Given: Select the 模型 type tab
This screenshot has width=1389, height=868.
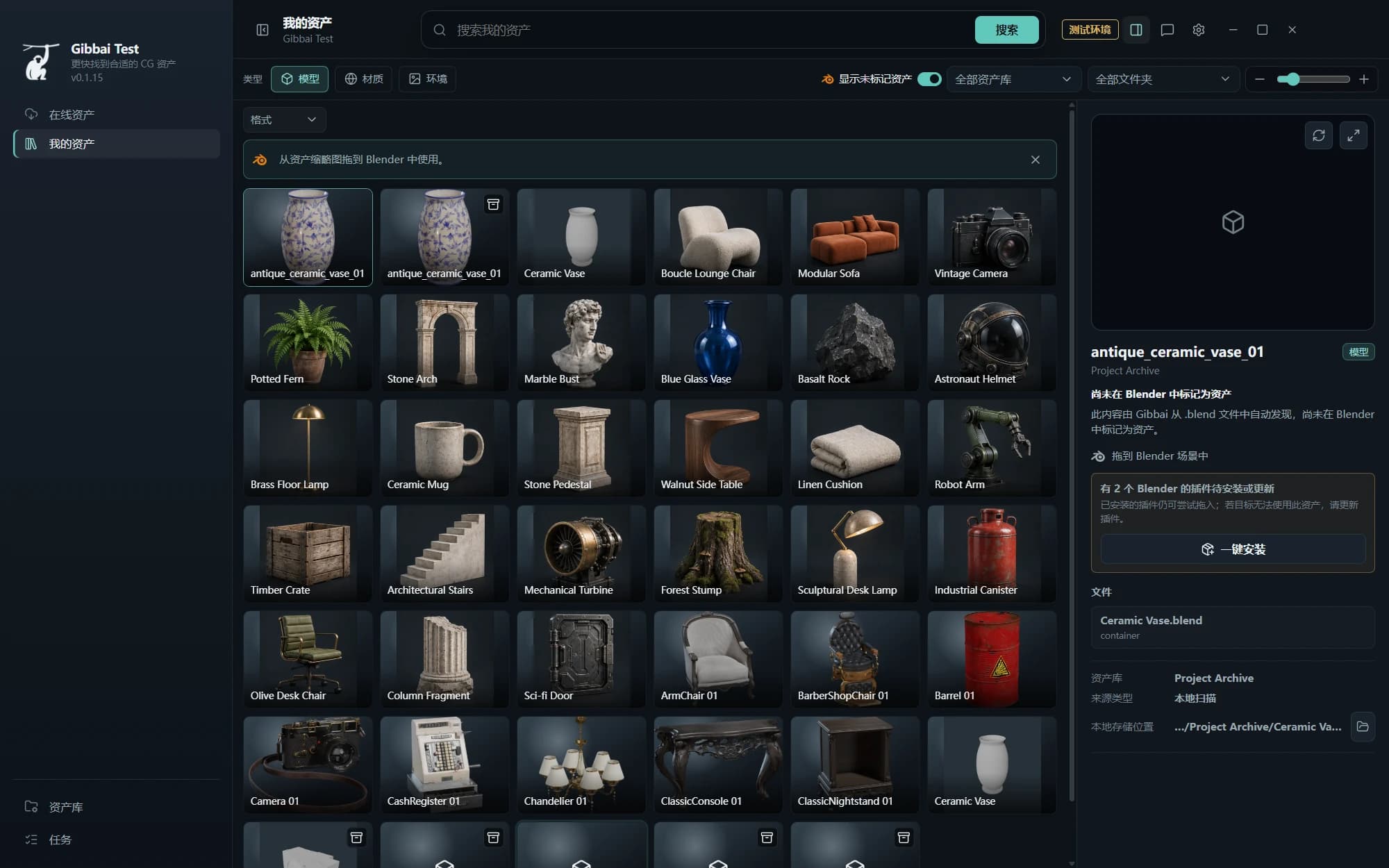Looking at the screenshot, I should (x=300, y=78).
